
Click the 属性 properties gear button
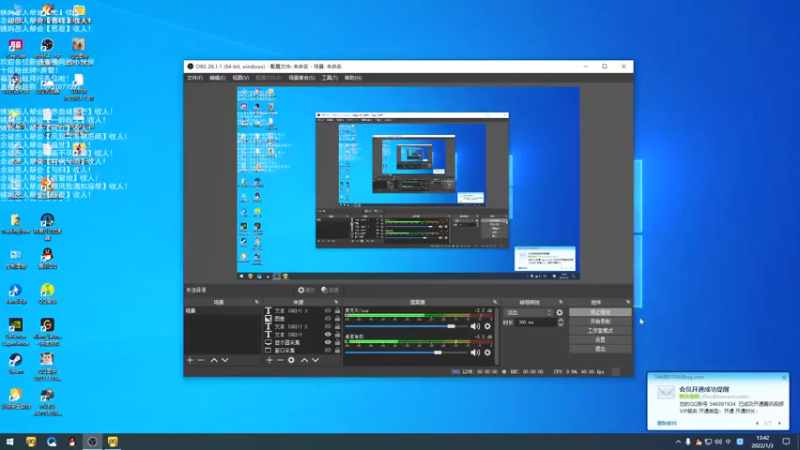tap(306, 290)
